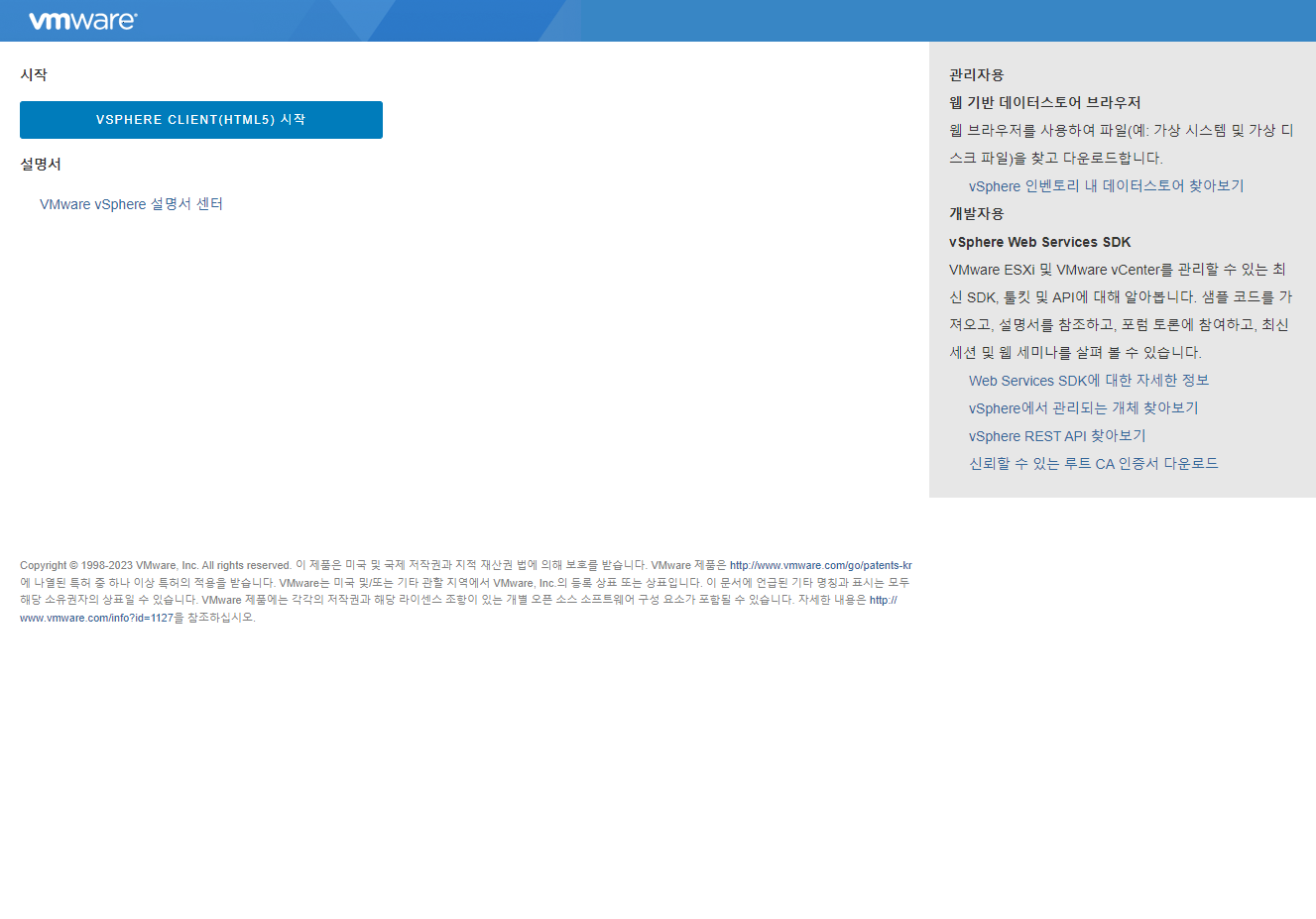Open VMware vSphere 설명서 센터 link
Screen dimensions: 1316x919
tap(131, 204)
